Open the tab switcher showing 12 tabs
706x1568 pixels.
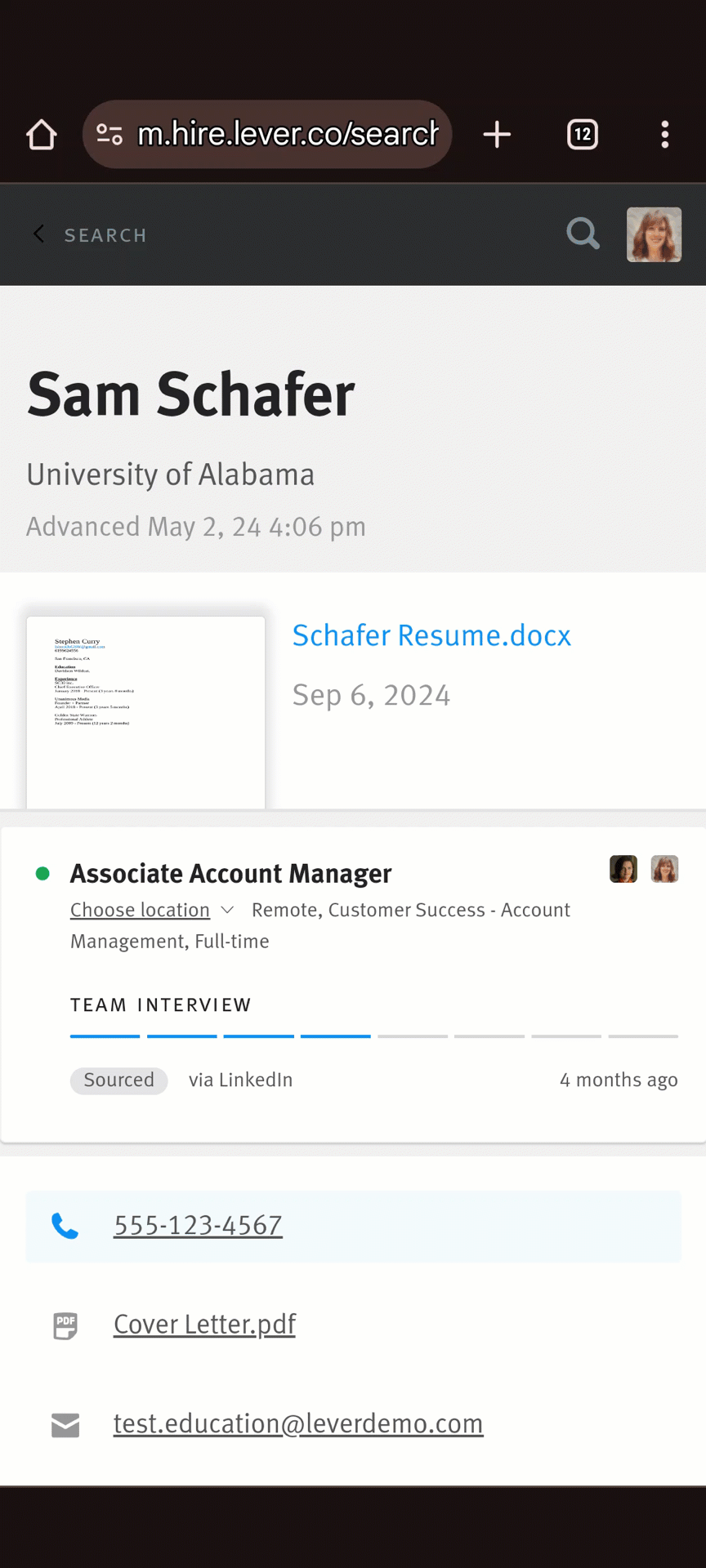point(583,135)
